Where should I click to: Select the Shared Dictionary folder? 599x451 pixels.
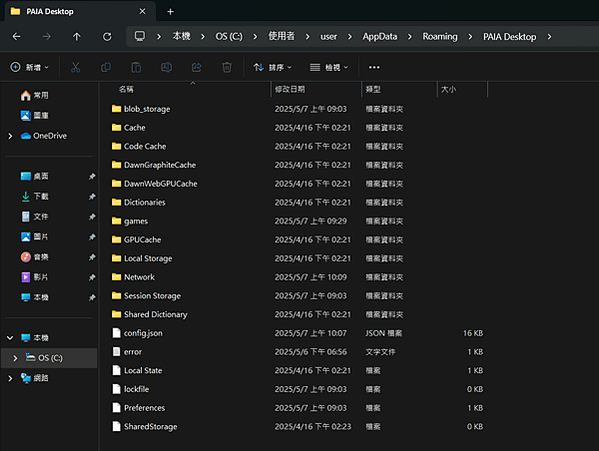150,315
